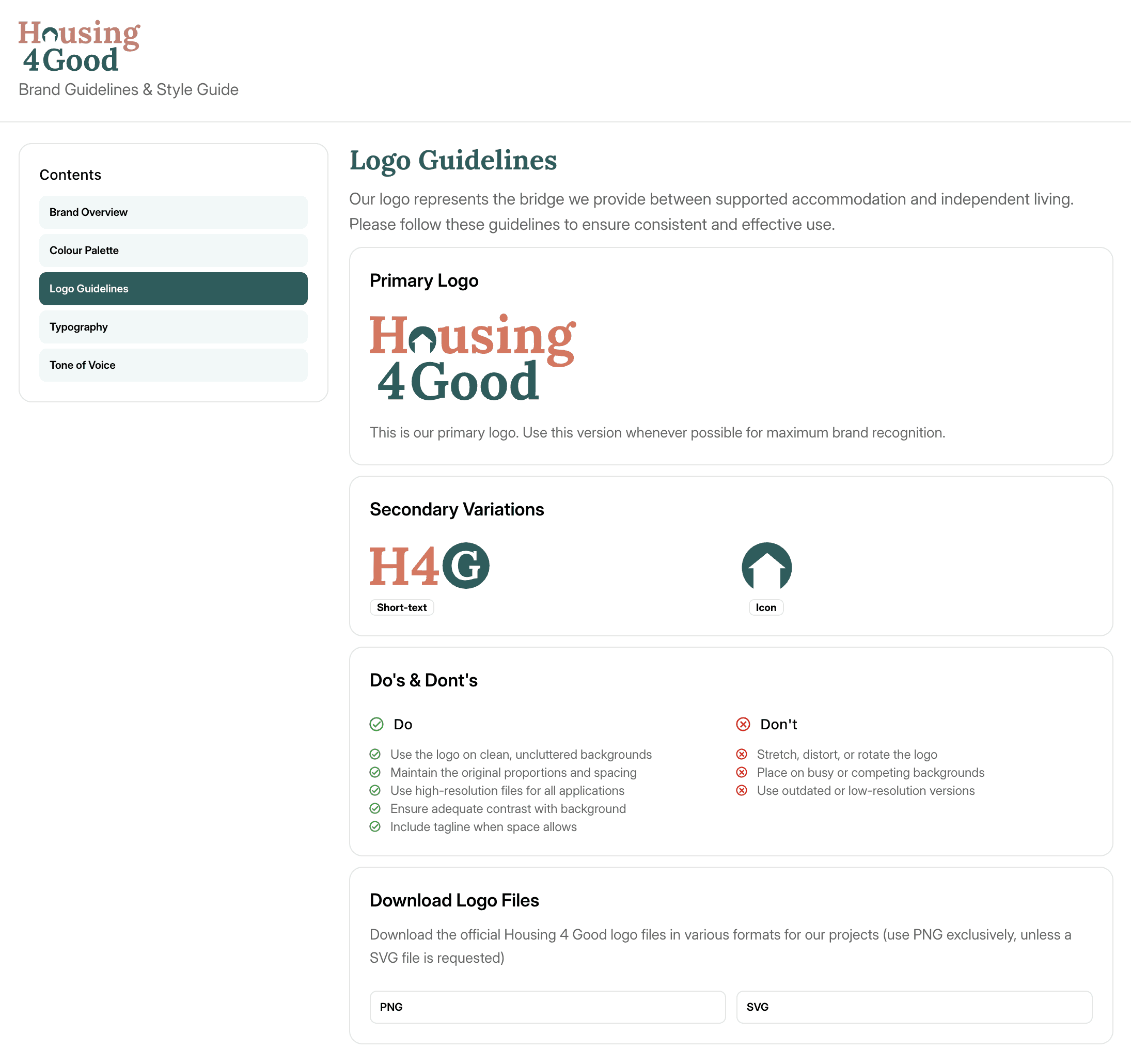Image resolution: width=1131 pixels, height=1064 pixels.
Task: Download the SVG logo files
Action: (914, 1007)
